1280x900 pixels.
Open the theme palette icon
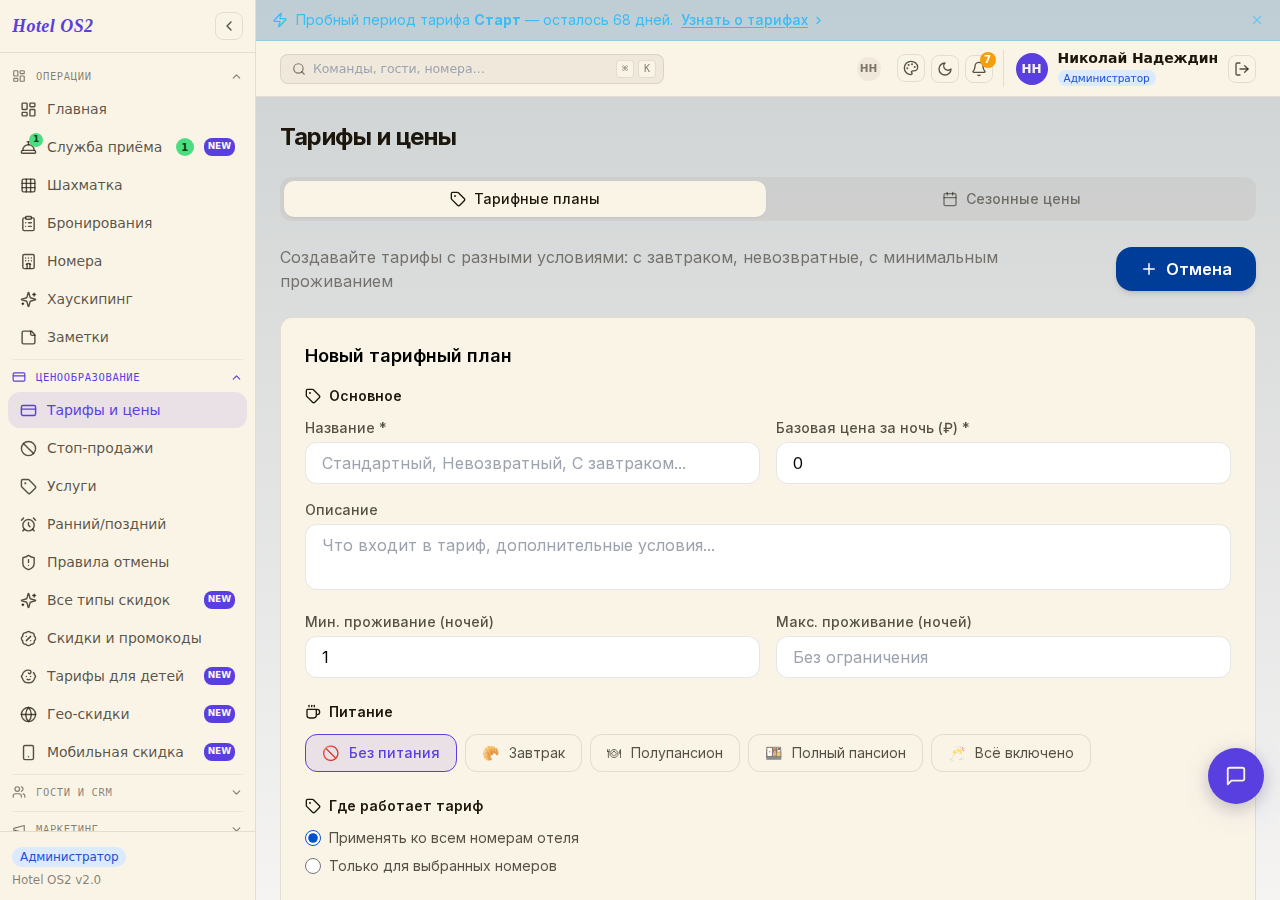pyautogui.click(x=911, y=68)
